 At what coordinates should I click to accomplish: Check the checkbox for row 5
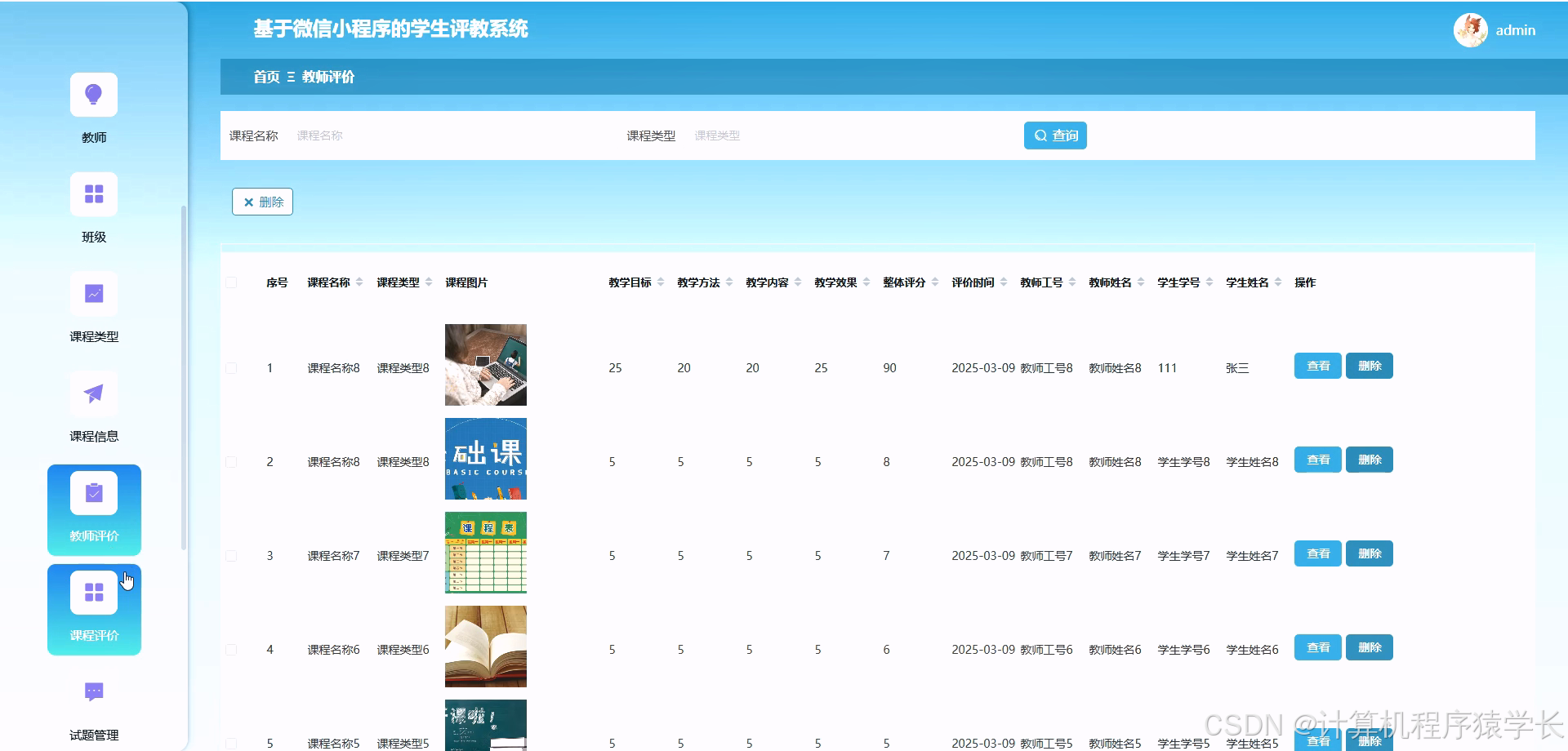tap(231, 744)
